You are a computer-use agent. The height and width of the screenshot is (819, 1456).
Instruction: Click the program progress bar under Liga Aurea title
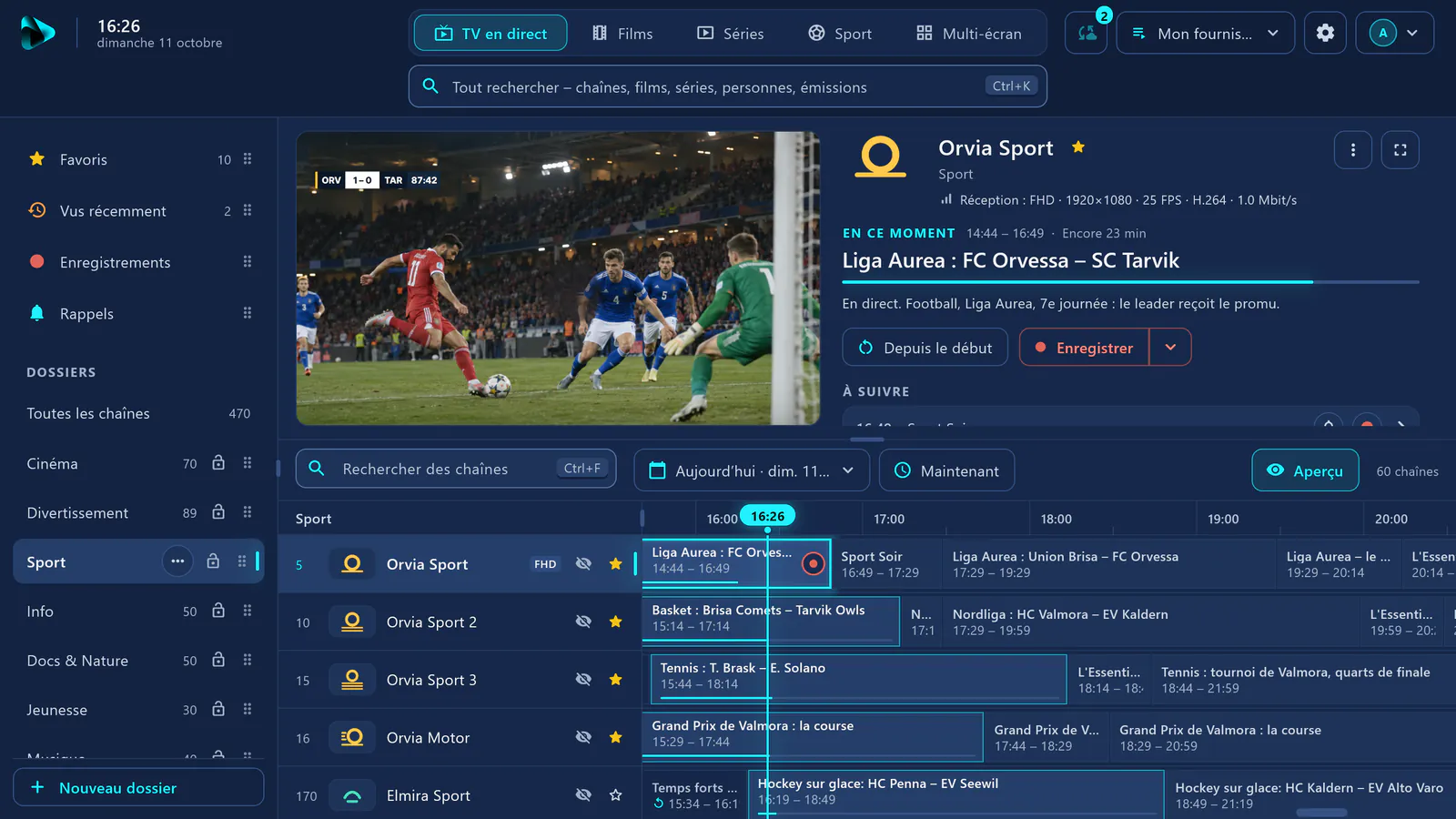pos(1130,282)
